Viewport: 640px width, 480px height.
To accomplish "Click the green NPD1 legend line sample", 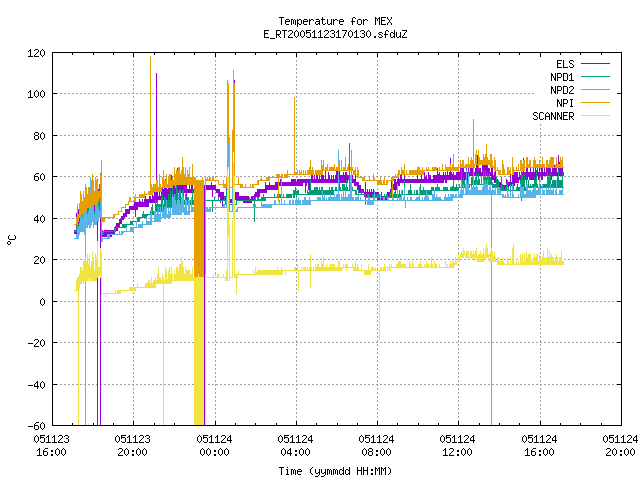I will point(596,77).
